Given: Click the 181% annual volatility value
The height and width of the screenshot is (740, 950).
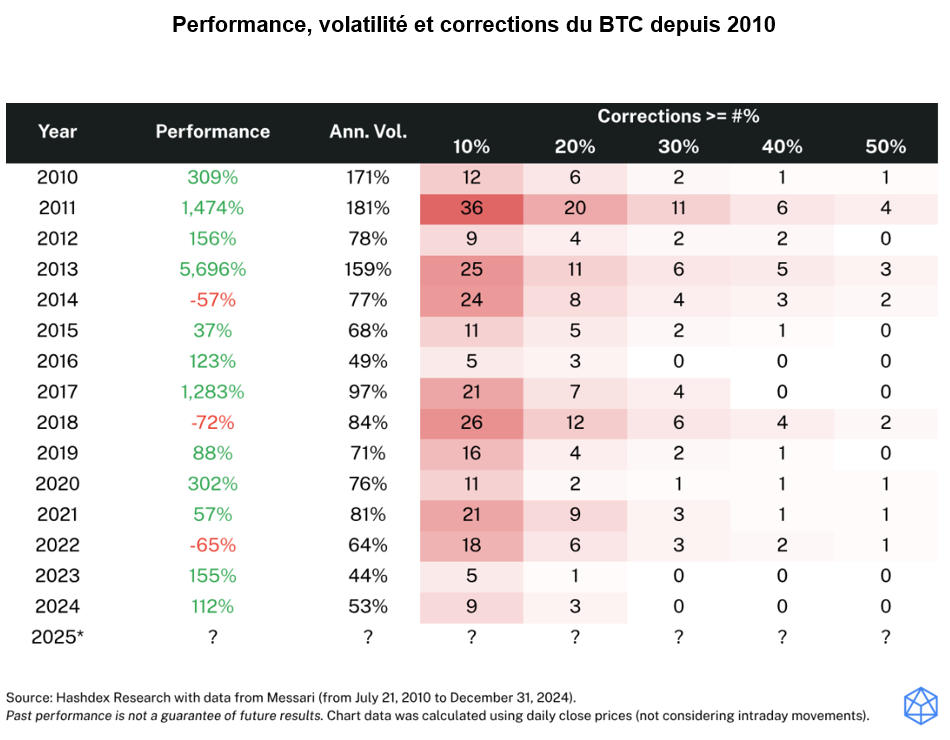Looking at the screenshot, I should point(367,209).
